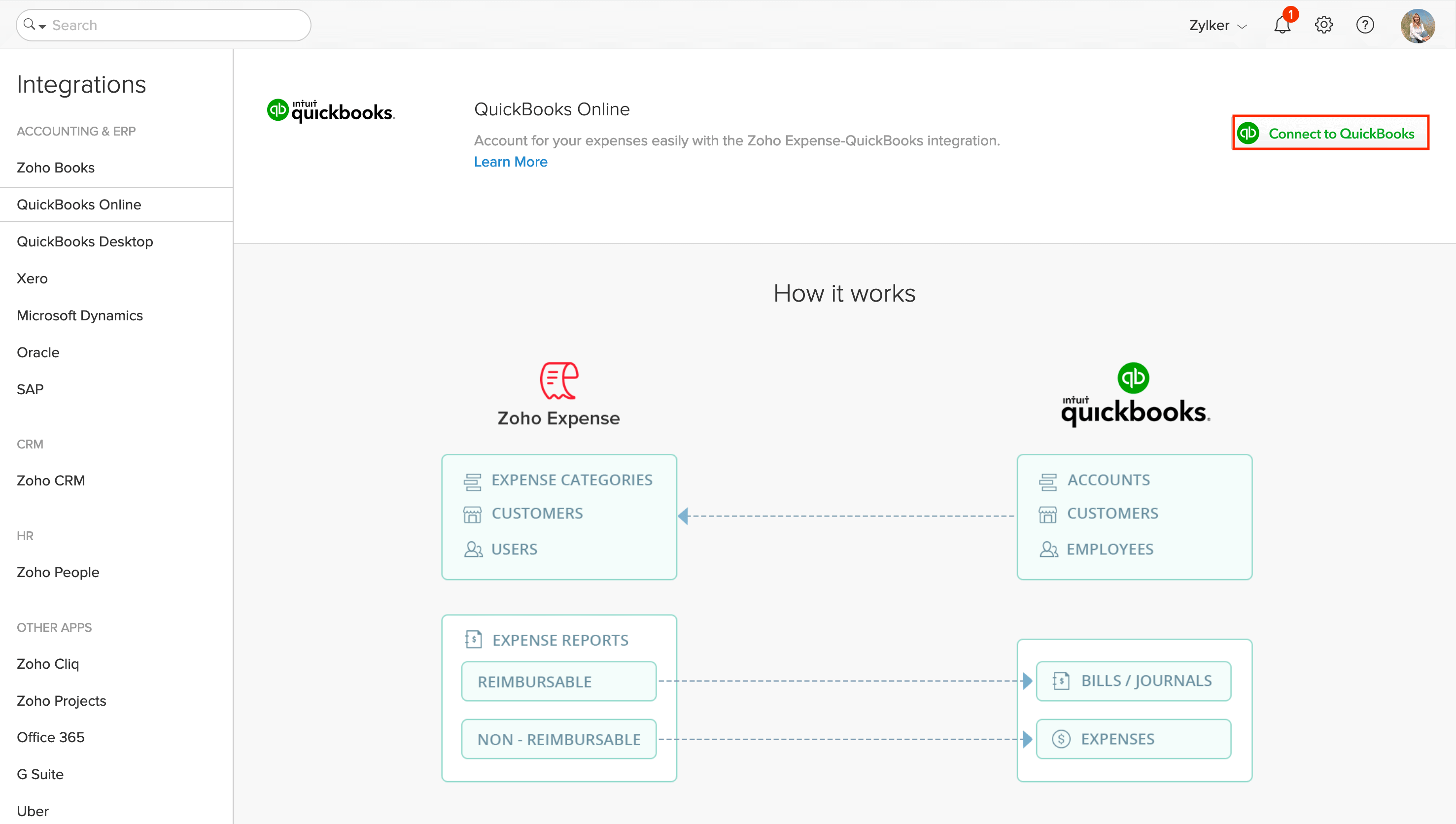Click the QuickBooks logo in header

point(330,110)
